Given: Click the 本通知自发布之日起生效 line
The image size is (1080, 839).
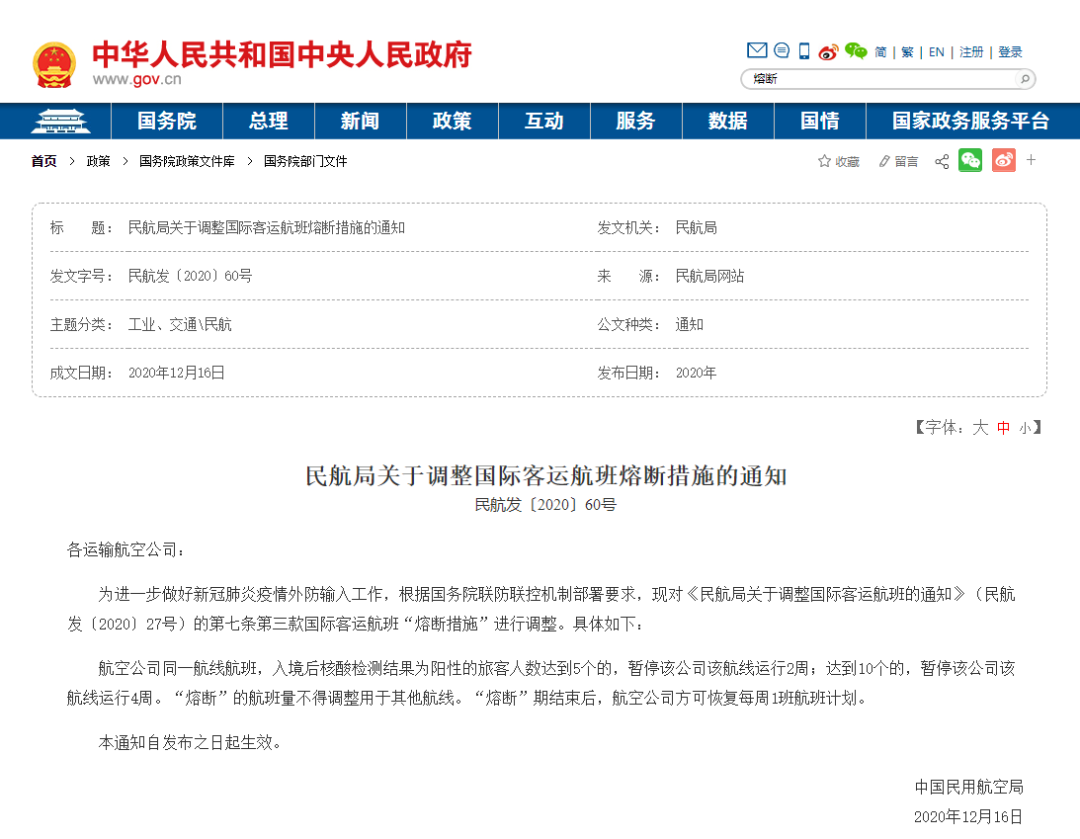Looking at the screenshot, I should point(189,743).
